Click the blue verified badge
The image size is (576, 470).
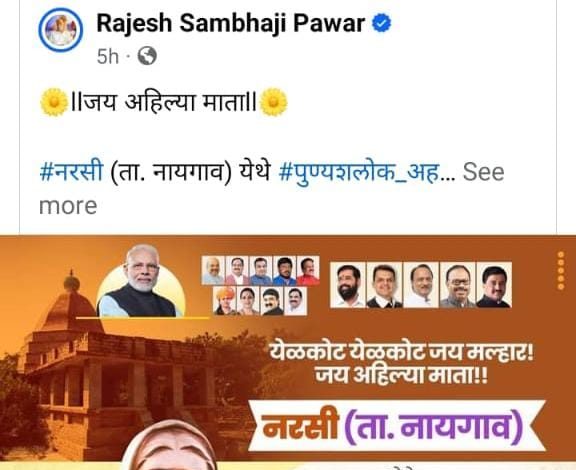382,24
